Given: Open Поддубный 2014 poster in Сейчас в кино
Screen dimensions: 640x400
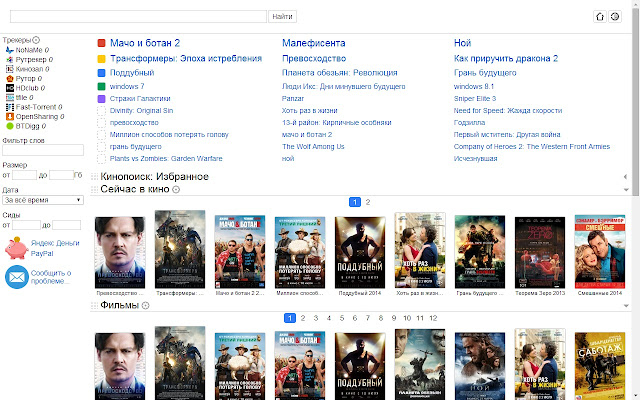Looking at the screenshot, I should coord(360,252).
